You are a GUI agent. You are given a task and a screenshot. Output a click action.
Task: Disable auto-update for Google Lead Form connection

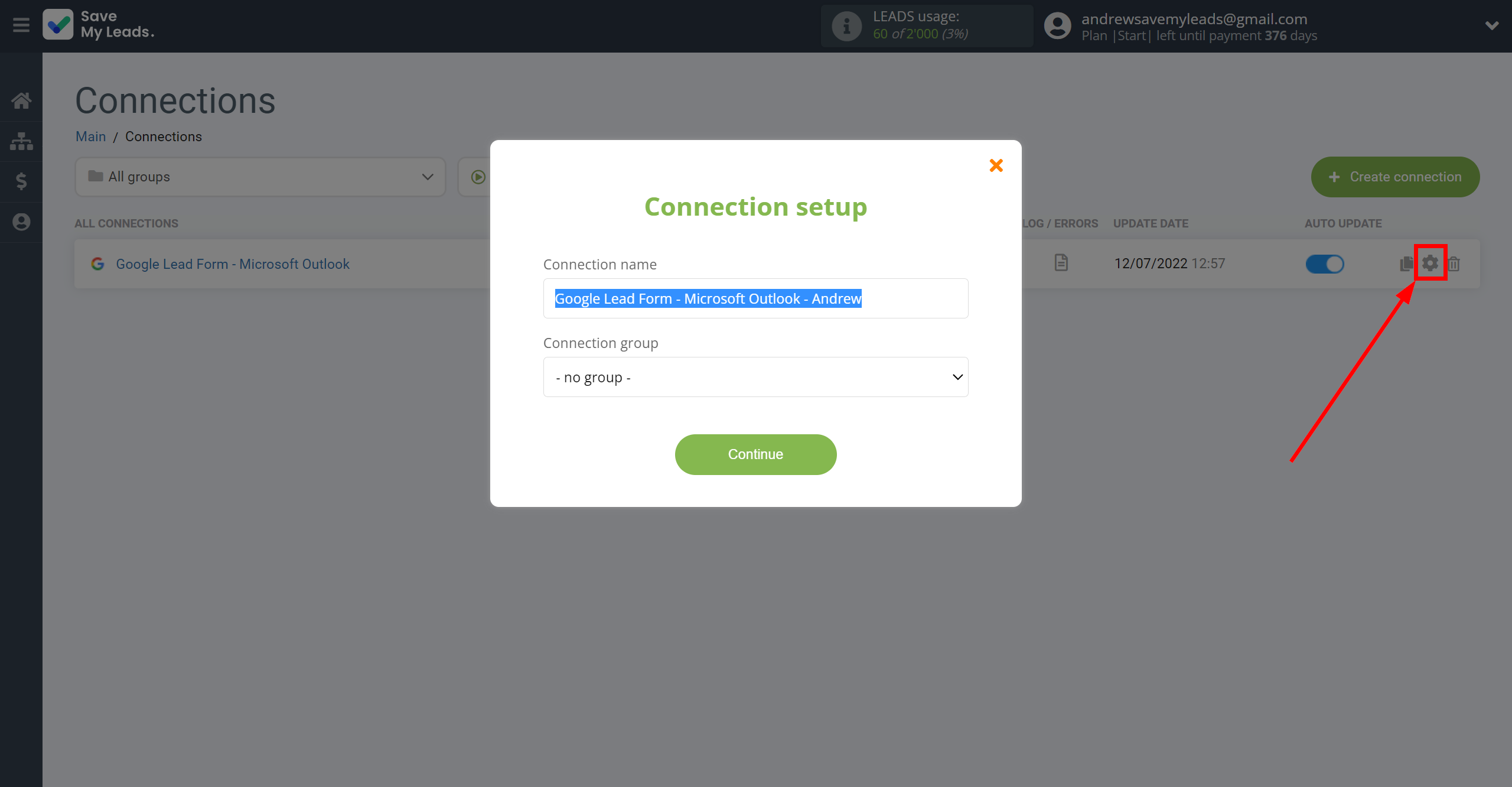click(1326, 263)
